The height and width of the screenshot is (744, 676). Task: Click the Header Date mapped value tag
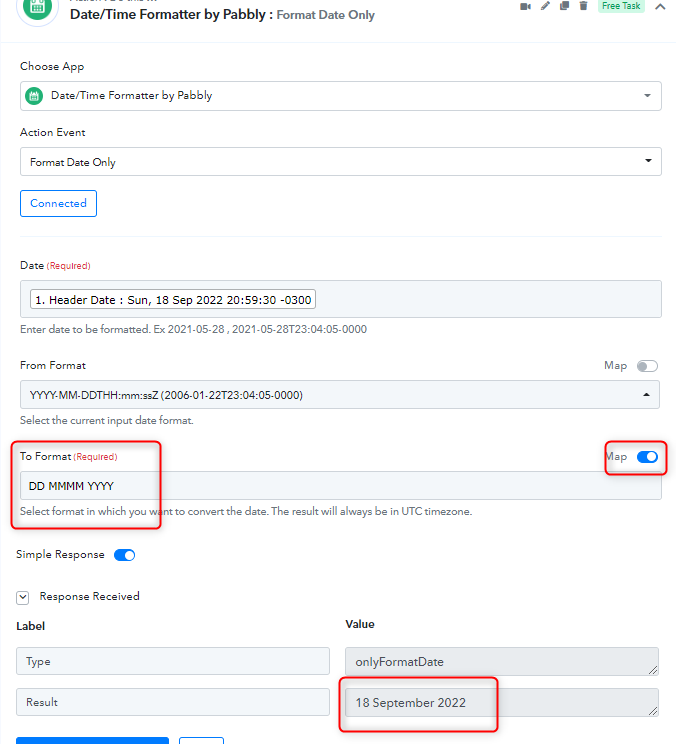click(173, 299)
